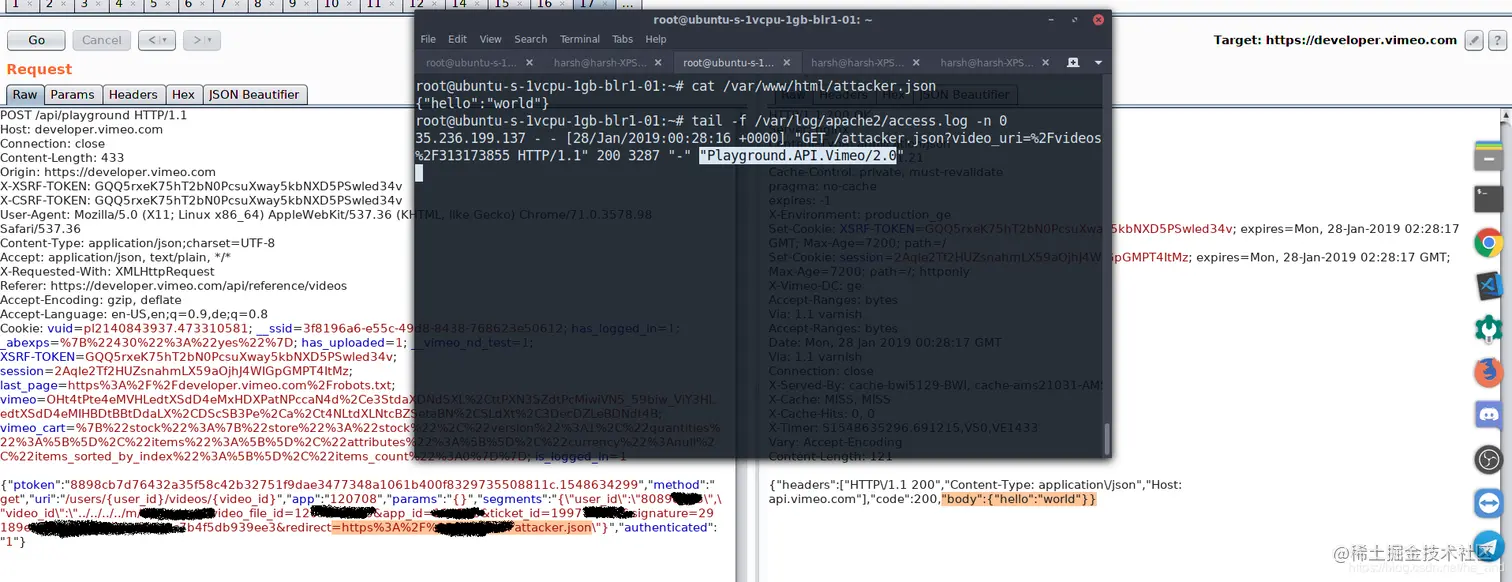Image resolution: width=1512 pixels, height=582 pixels.
Task: Open the terminal tab list dropdown arrow
Action: 1098,62
